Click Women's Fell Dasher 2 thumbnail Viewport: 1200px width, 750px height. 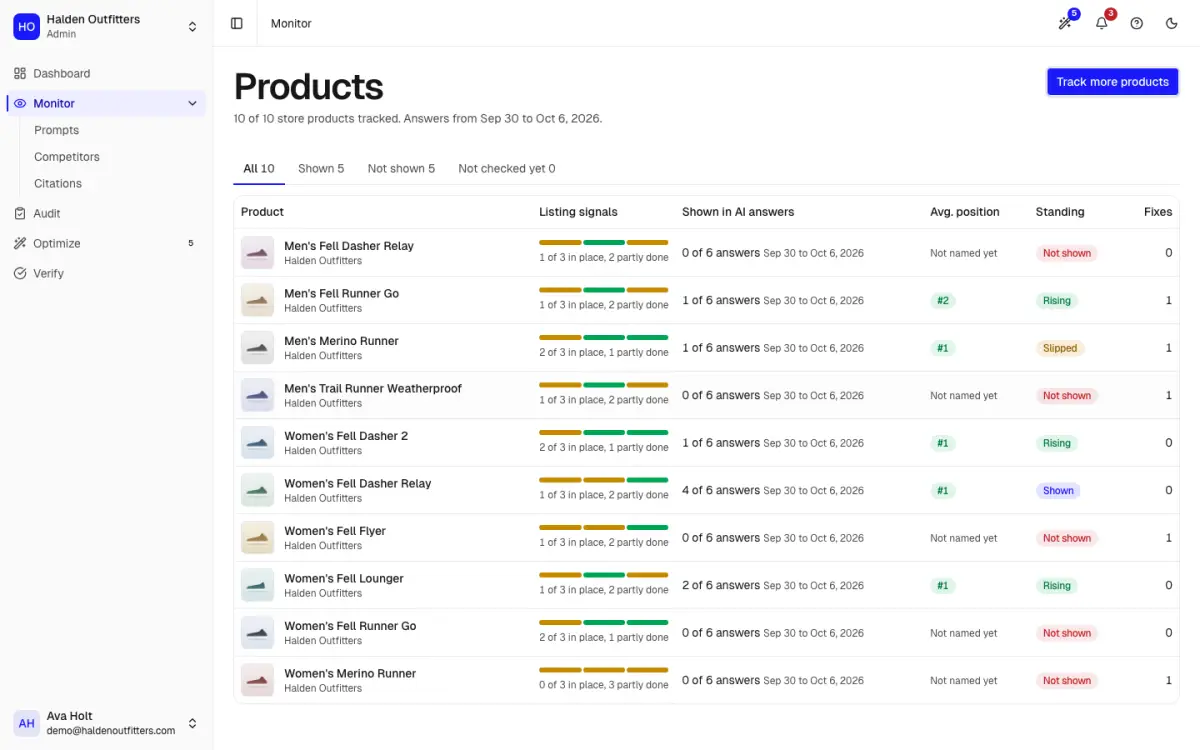click(257, 442)
